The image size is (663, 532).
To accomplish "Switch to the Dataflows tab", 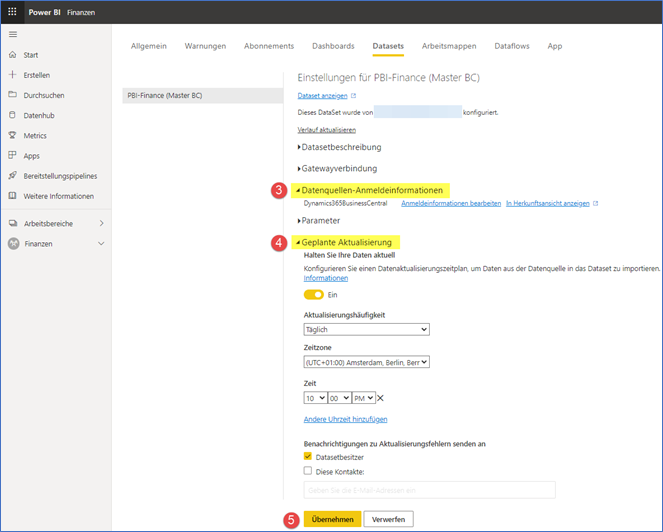I will [512, 46].
